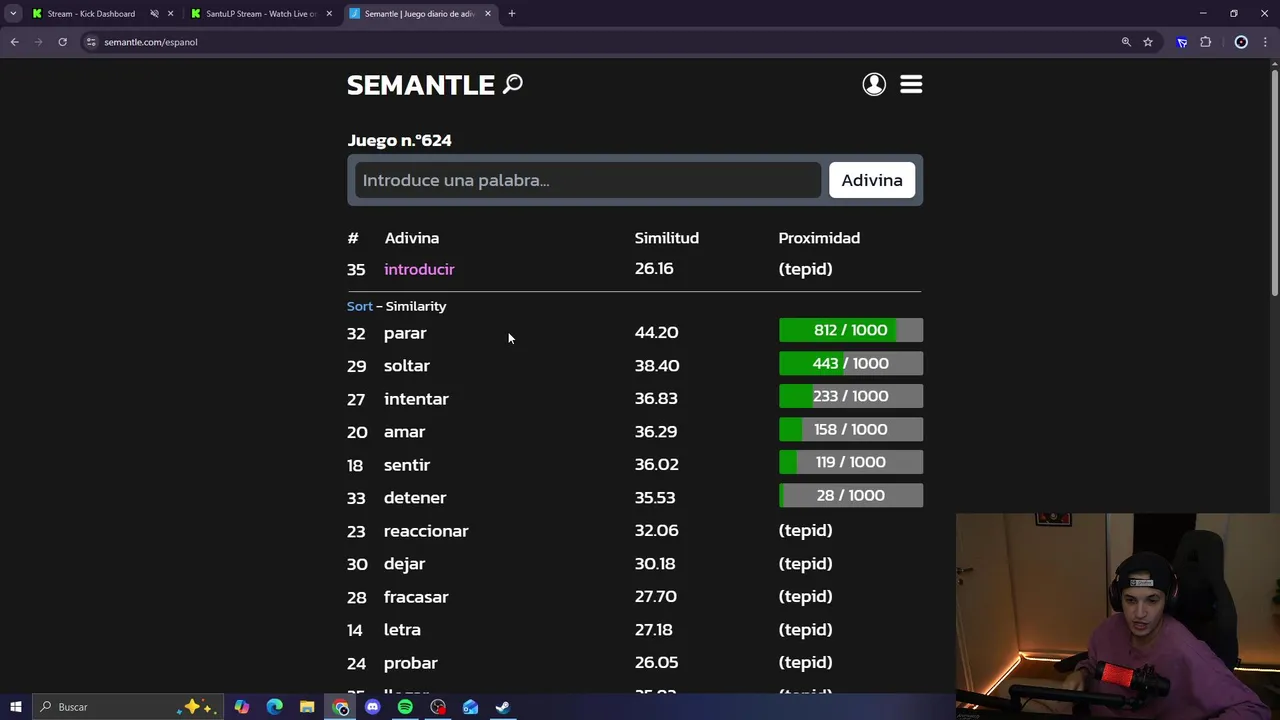
Task: Open Spotify from the taskbar
Action: (x=405, y=707)
